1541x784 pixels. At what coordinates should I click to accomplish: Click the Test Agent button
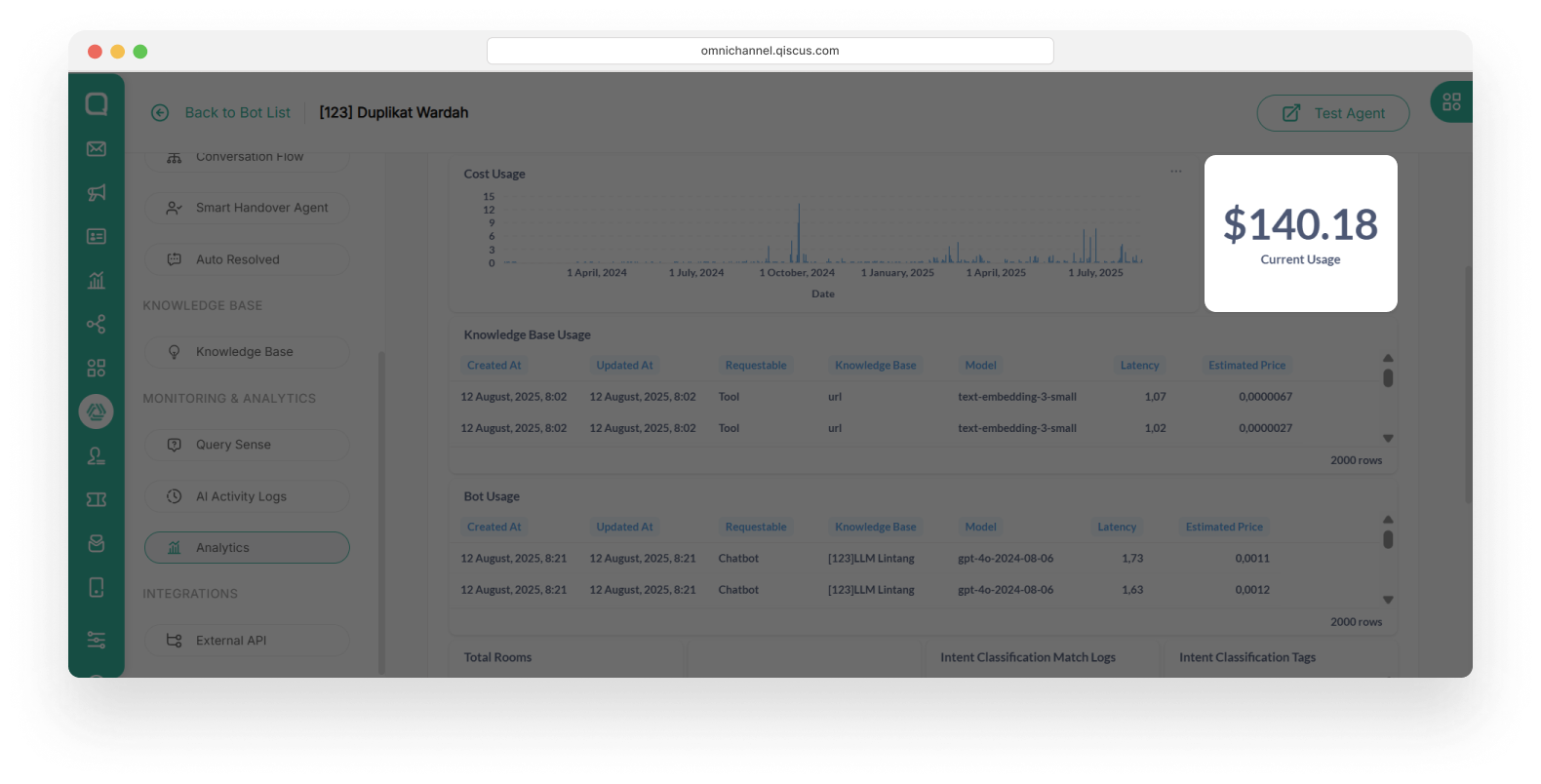[1332, 113]
